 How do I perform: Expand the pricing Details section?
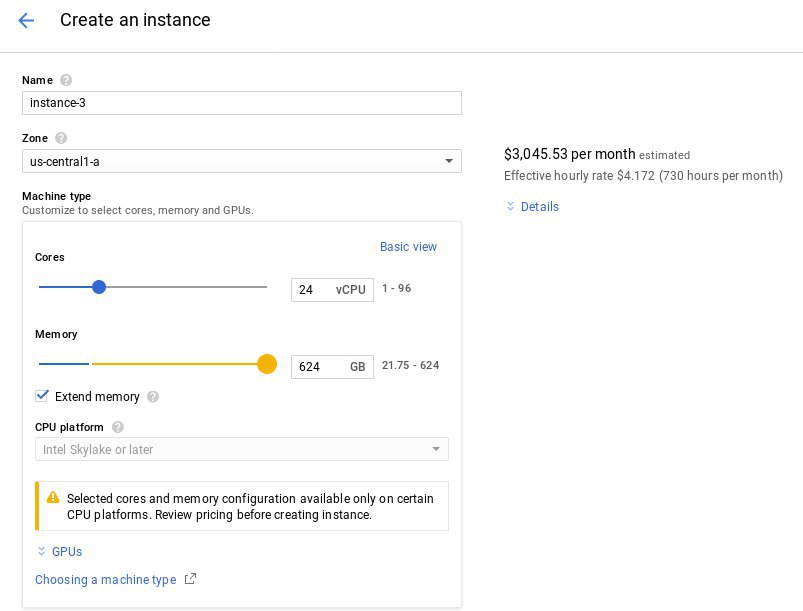tap(540, 206)
